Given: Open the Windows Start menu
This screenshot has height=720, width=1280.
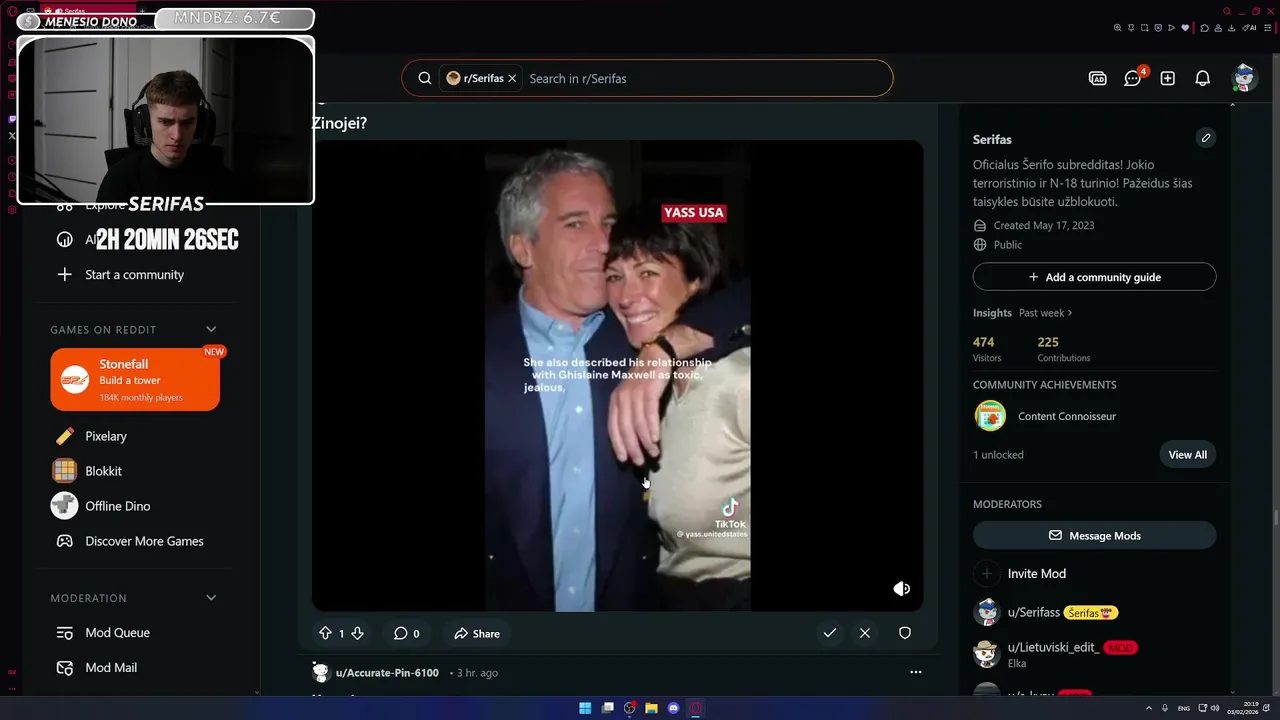Looking at the screenshot, I should (585, 708).
